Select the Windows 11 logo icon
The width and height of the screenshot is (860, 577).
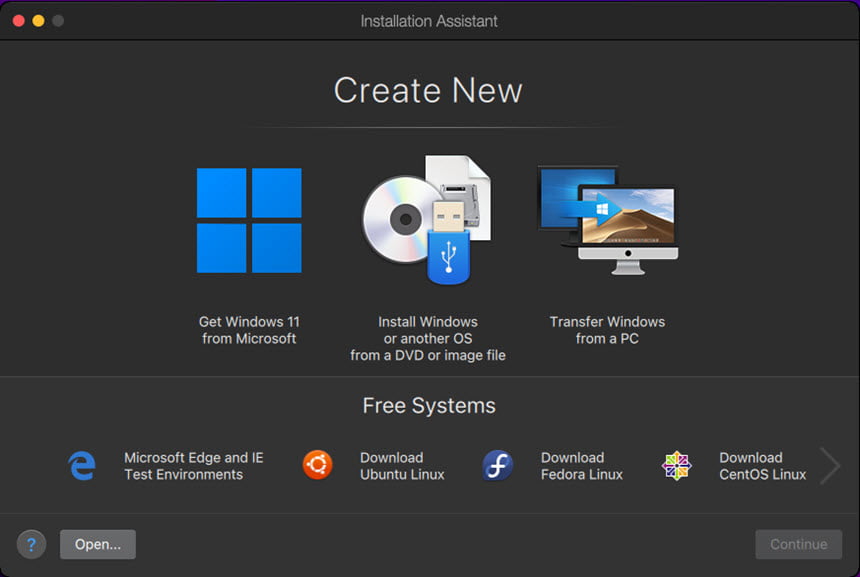tap(249, 220)
